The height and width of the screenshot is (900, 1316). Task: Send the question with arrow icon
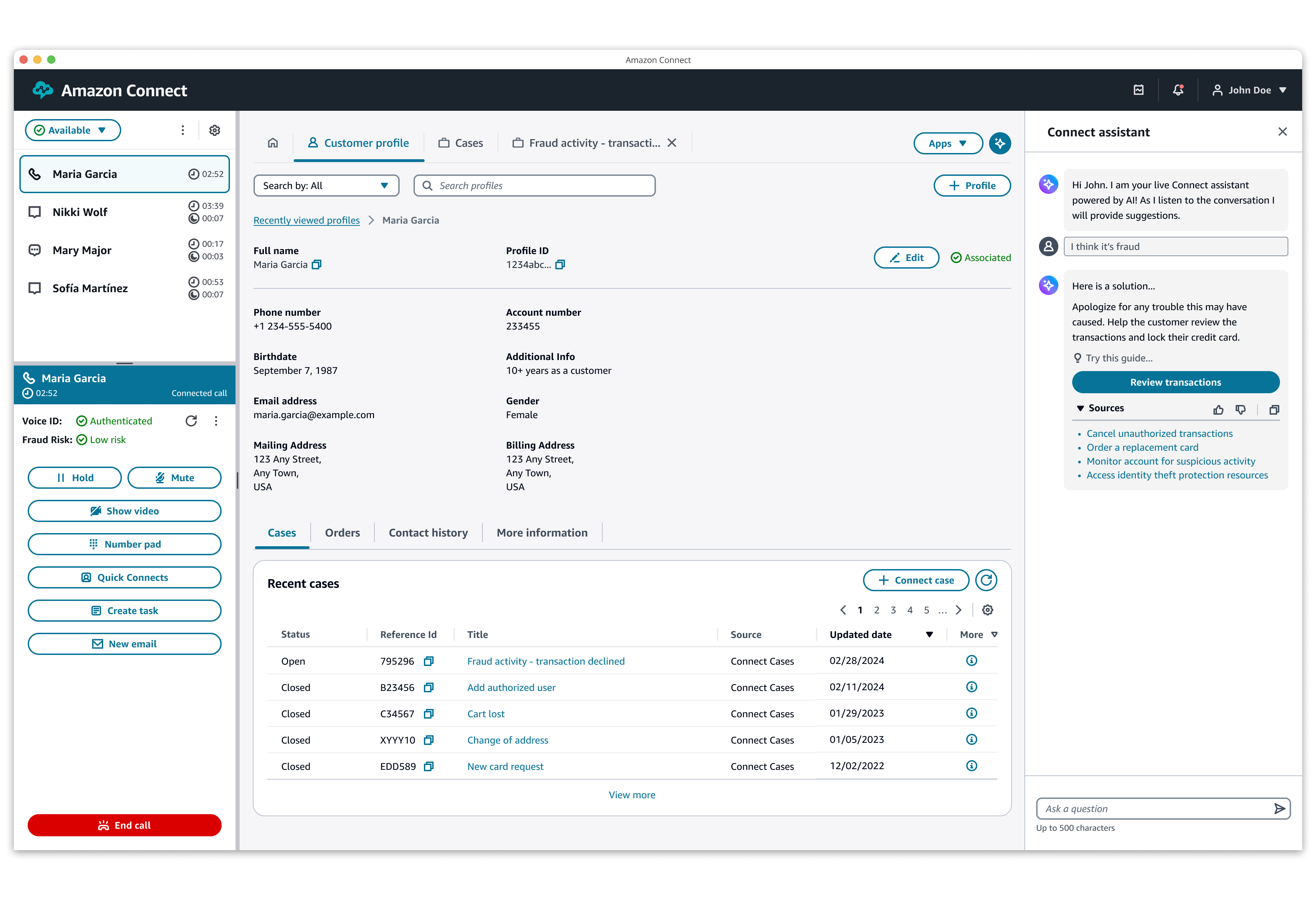click(1279, 809)
